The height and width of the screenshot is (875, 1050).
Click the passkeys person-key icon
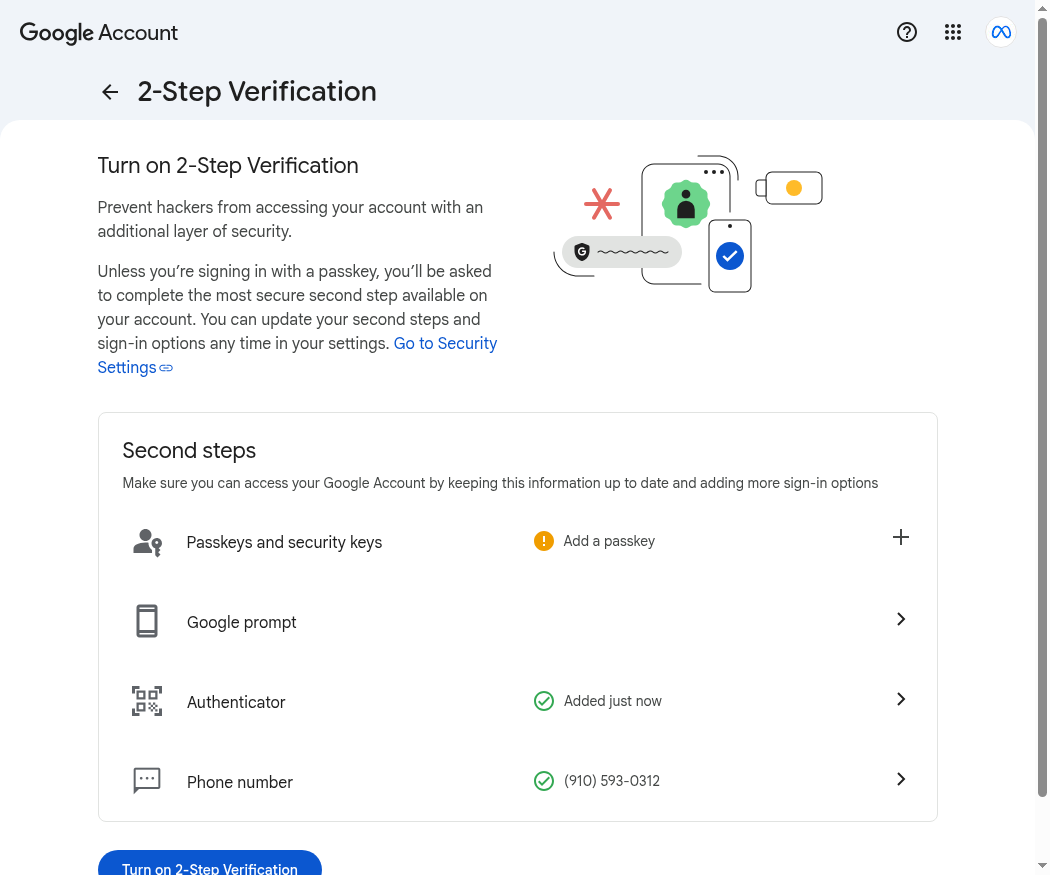coord(147,542)
